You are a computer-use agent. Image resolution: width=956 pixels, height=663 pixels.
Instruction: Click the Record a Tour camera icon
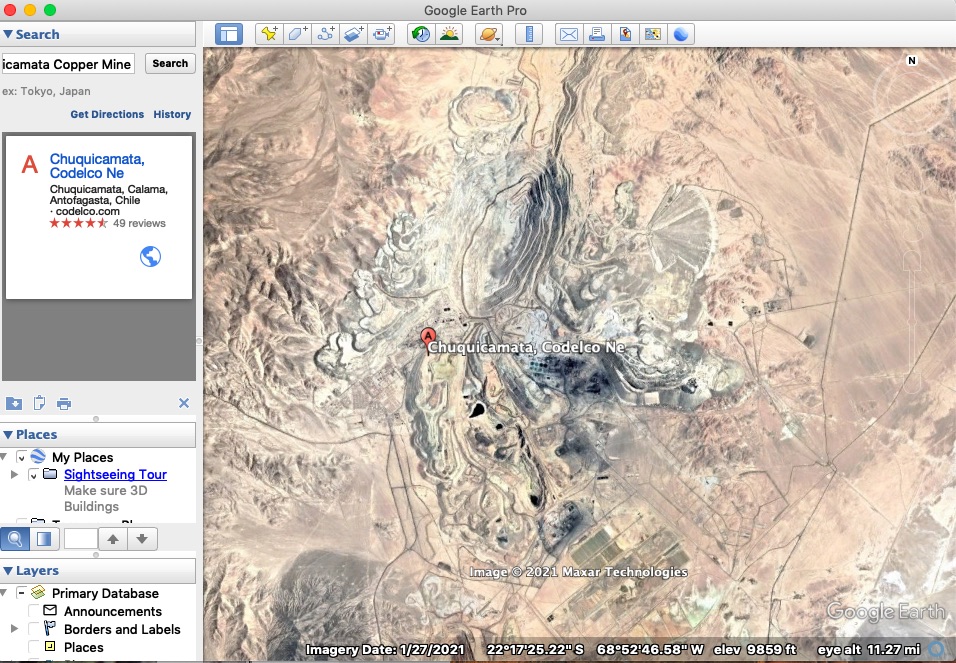pos(382,34)
